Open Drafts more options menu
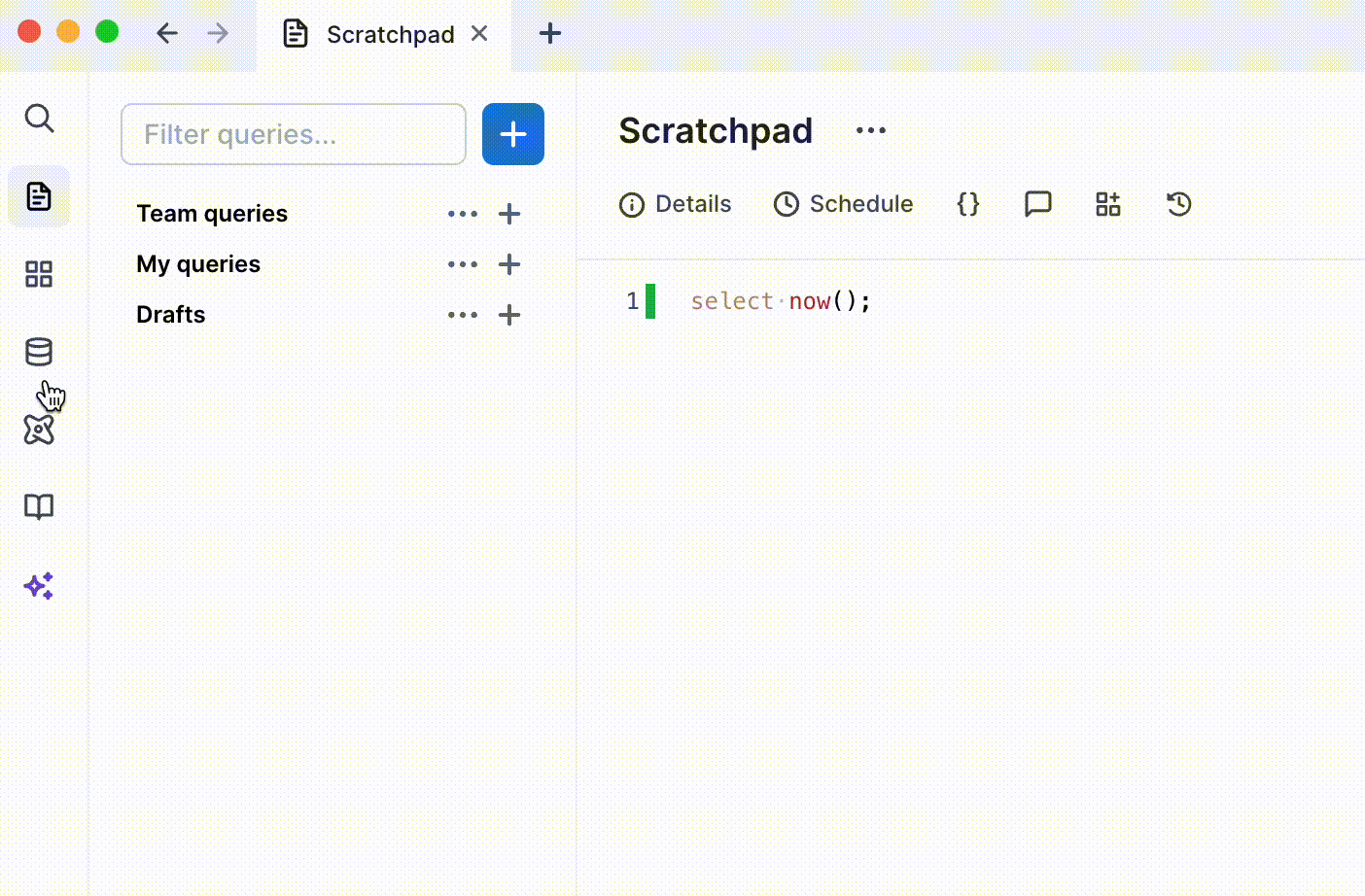1365x896 pixels. (x=463, y=315)
